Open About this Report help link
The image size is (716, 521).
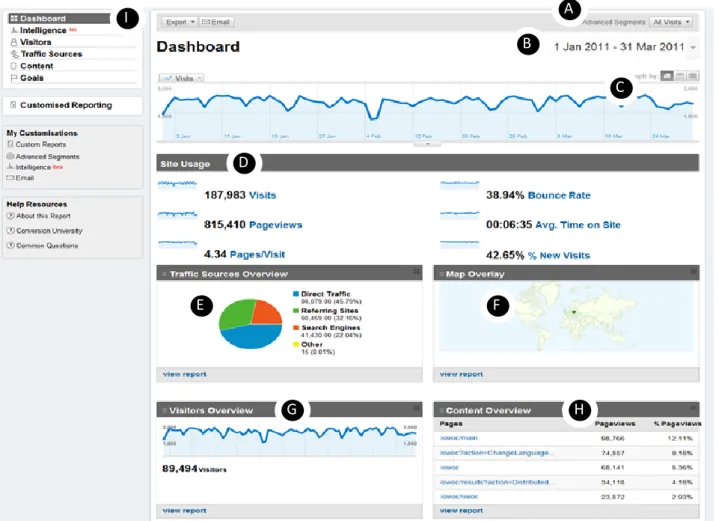click(43, 216)
